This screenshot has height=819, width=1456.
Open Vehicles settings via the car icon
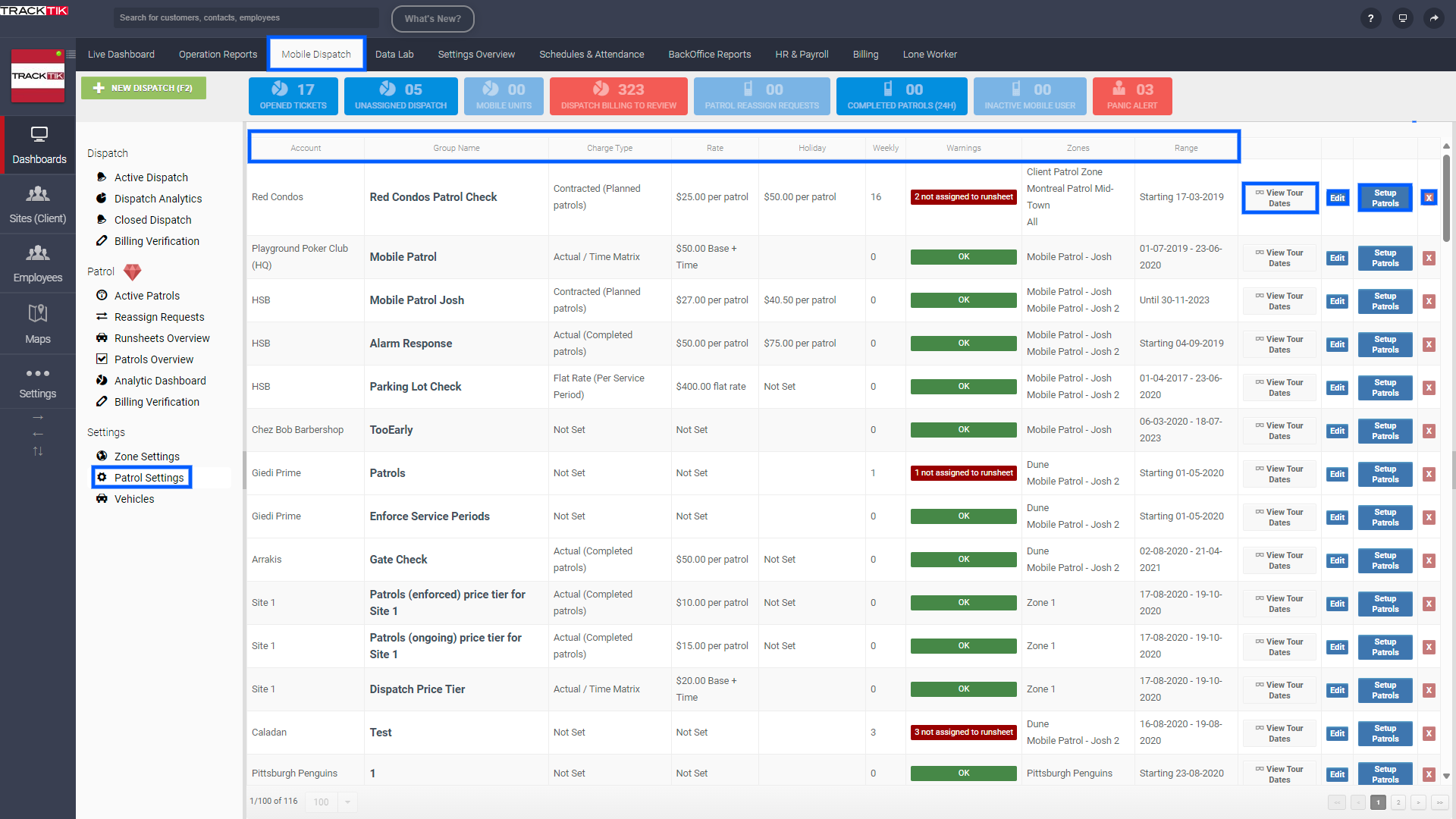point(103,498)
